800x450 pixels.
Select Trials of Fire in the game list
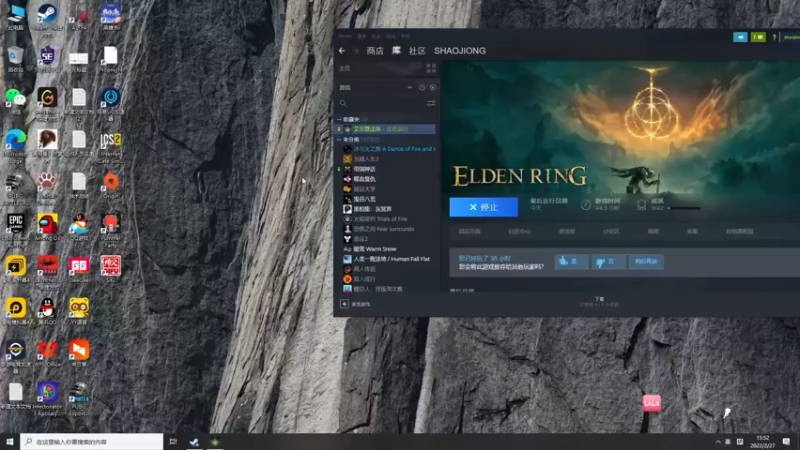point(380,219)
